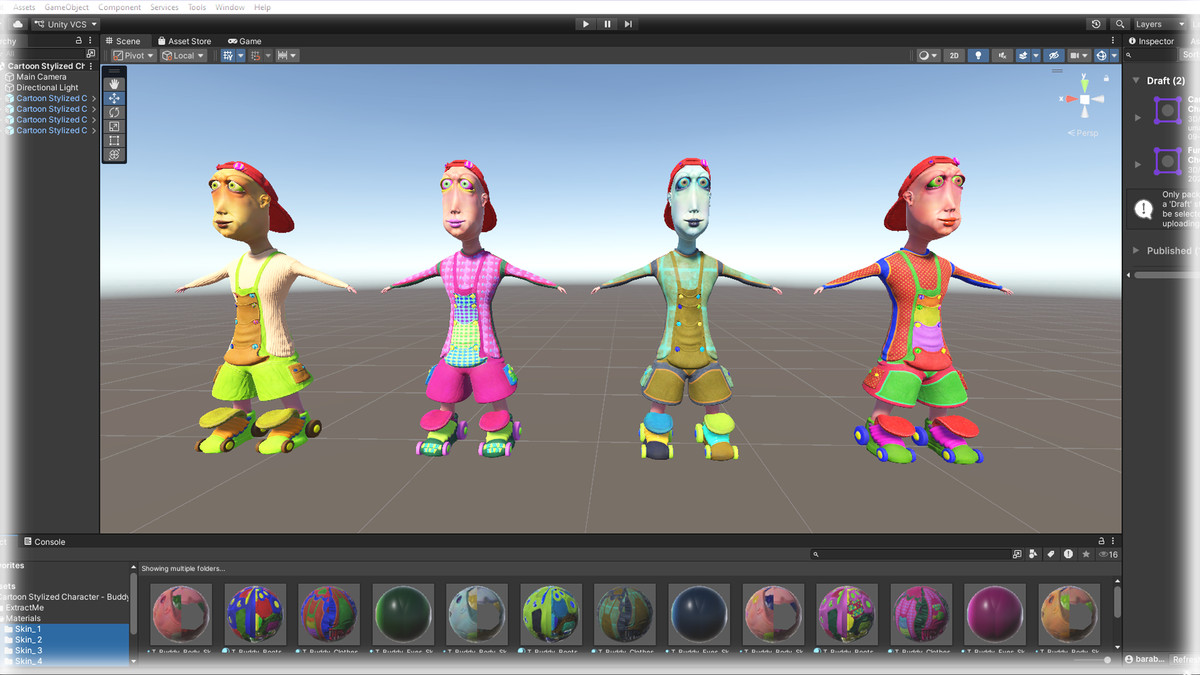
Task: Open the grid settings dropdown arrow
Action: [x=240, y=56]
